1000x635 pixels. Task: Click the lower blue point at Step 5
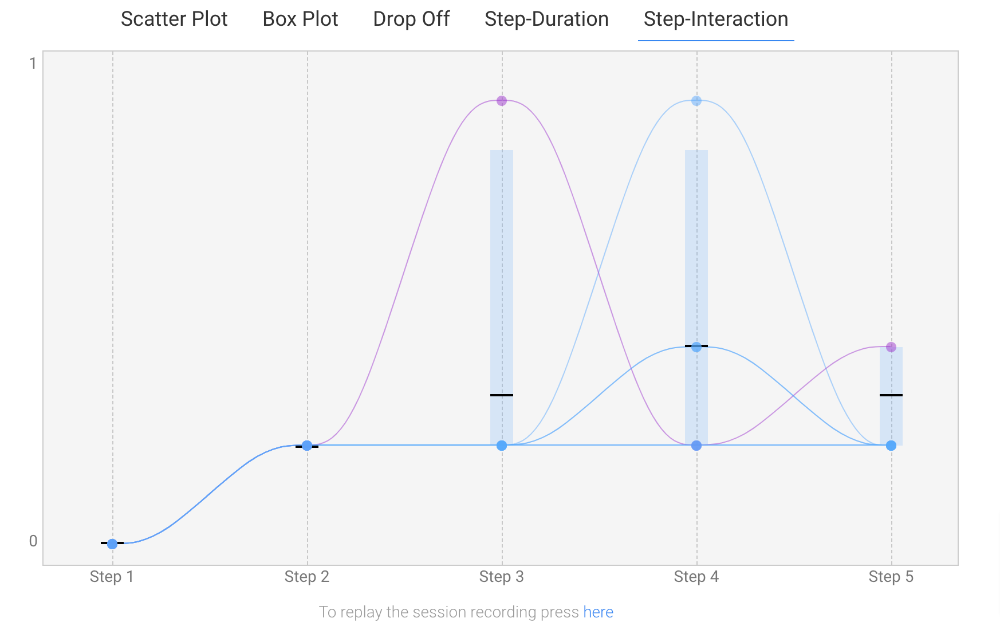[x=891, y=445]
